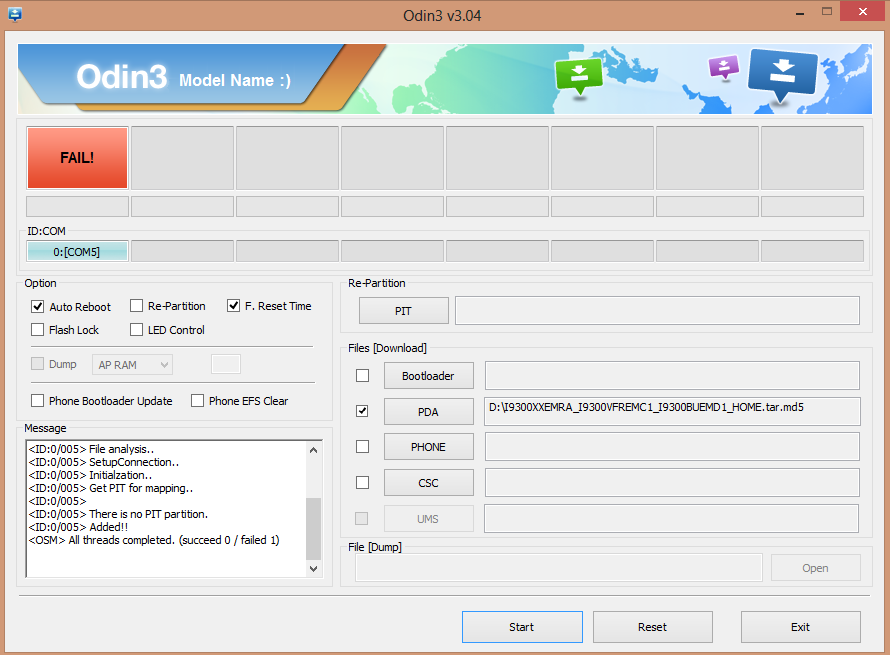Click the Reset button
The height and width of the screenshot is (655, 890).
point(653,627)
